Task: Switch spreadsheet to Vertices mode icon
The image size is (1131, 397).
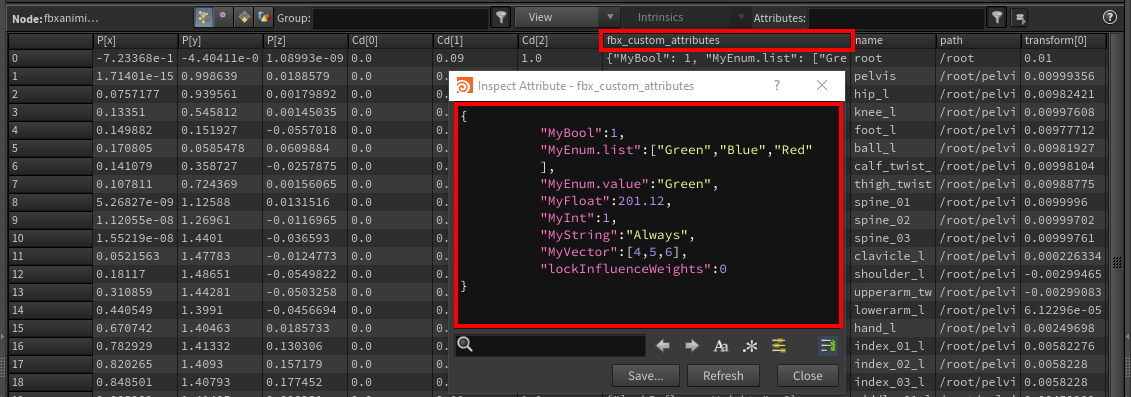Action: 224,17
